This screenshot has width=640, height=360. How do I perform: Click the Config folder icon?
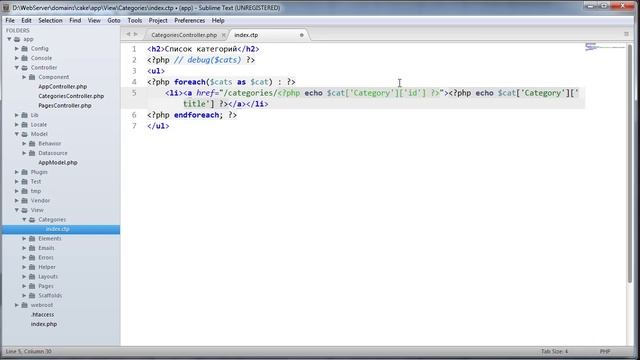24,49
